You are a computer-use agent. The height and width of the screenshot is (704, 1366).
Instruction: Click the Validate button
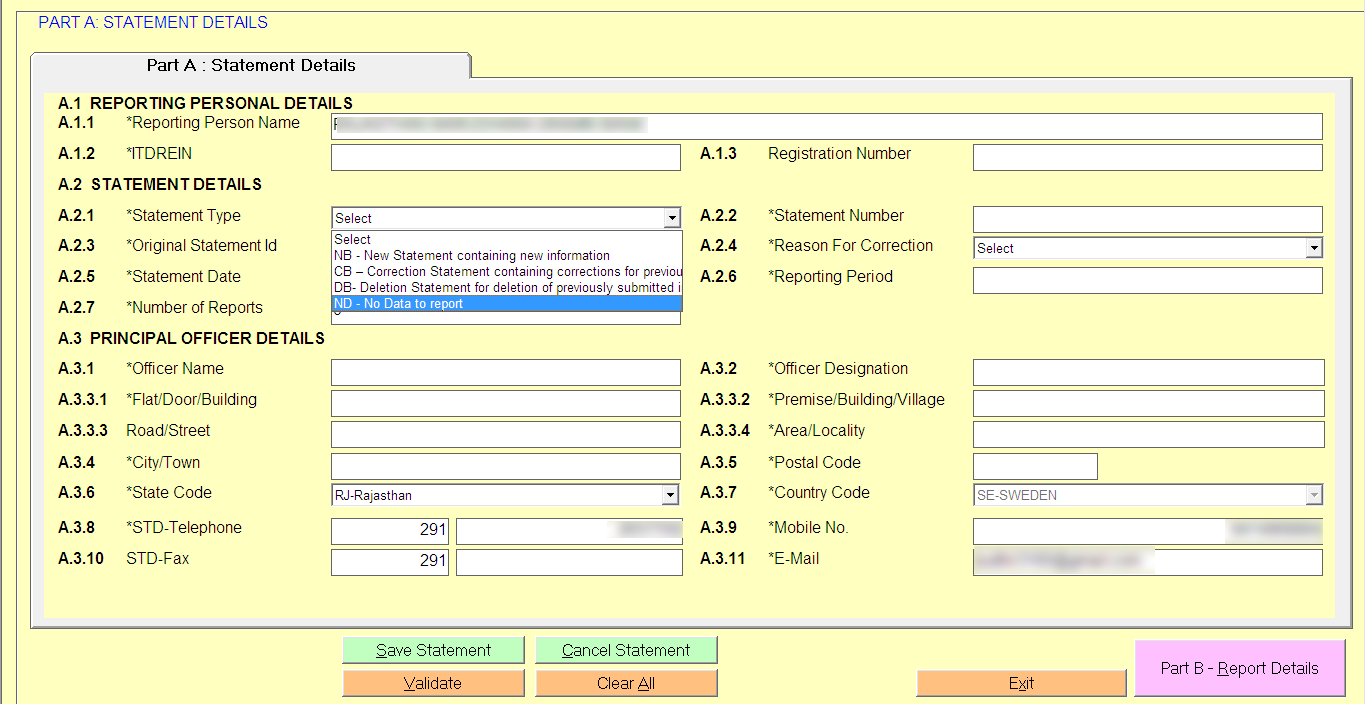point(433,683)
